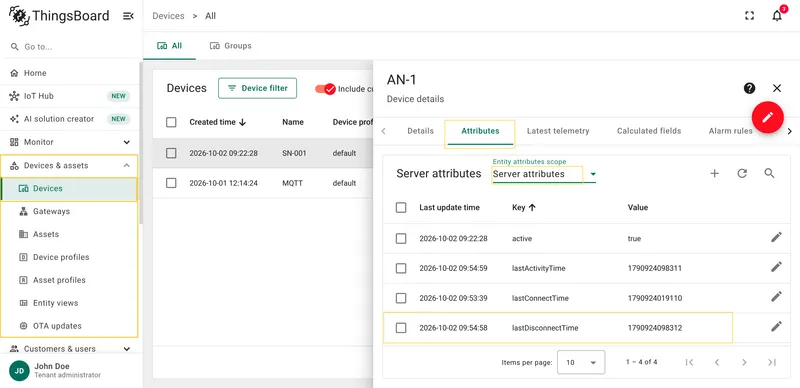Select all attributes header checkbox

[x=401, y=207]
